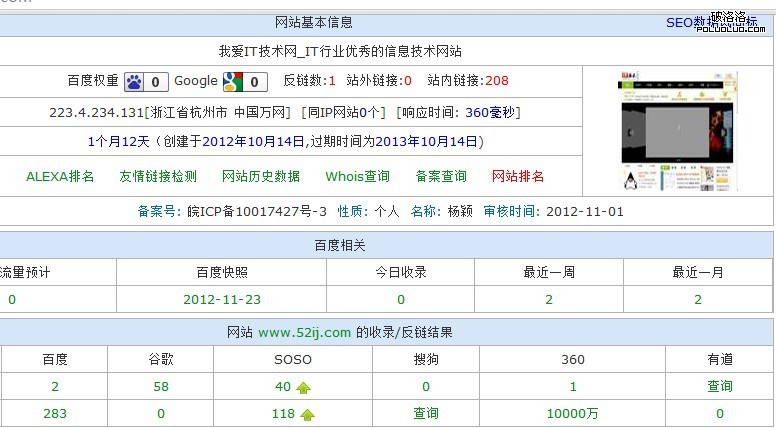
Task: Click the Baidu paw weight badge
Action: 146,82
